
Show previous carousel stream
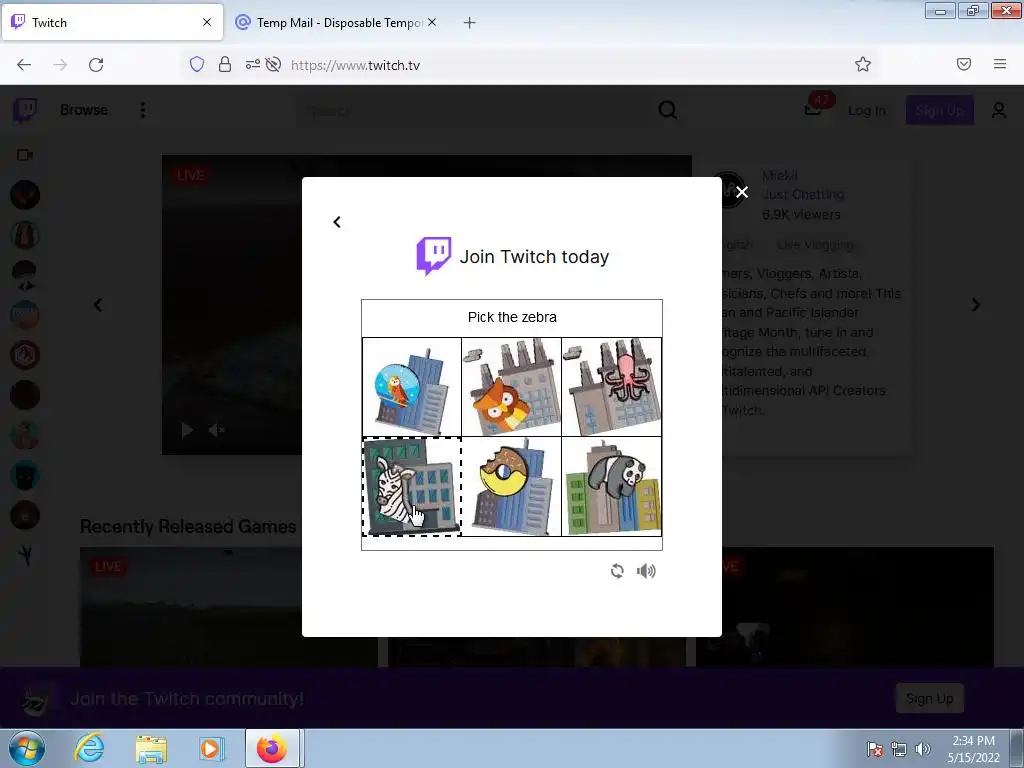(x=98, y=305)
